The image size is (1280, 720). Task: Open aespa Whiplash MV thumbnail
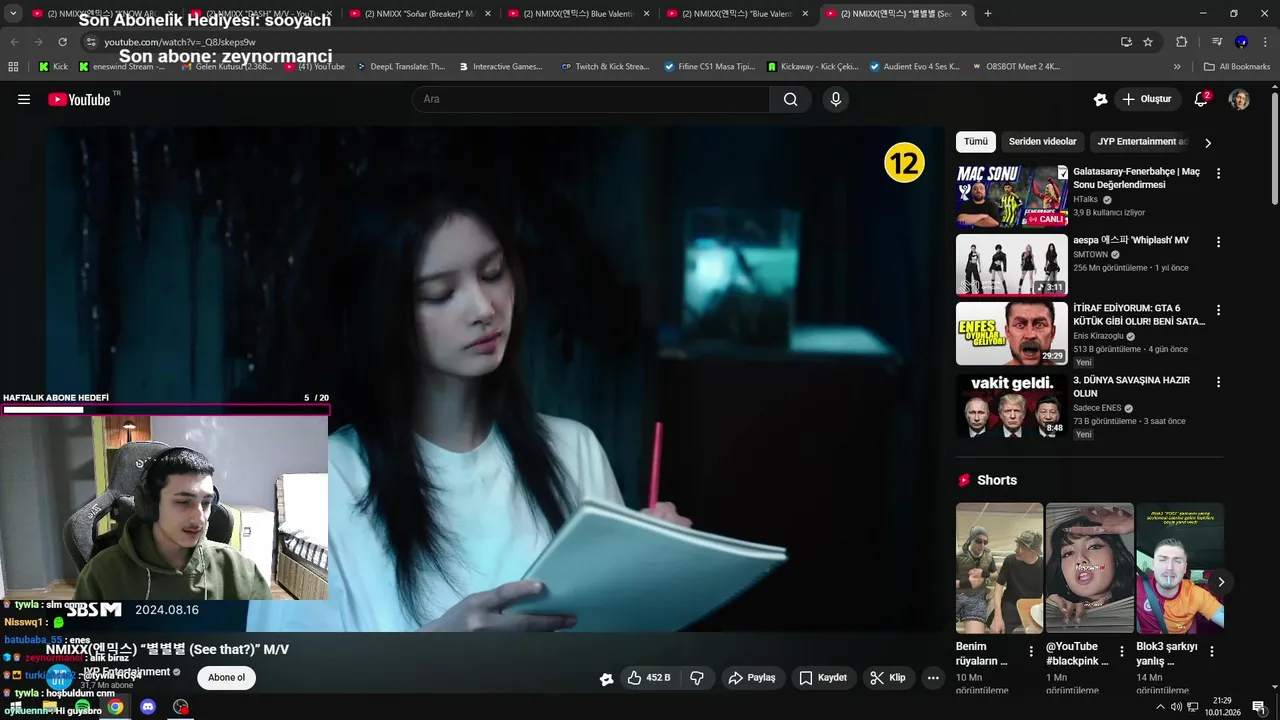1011,265
